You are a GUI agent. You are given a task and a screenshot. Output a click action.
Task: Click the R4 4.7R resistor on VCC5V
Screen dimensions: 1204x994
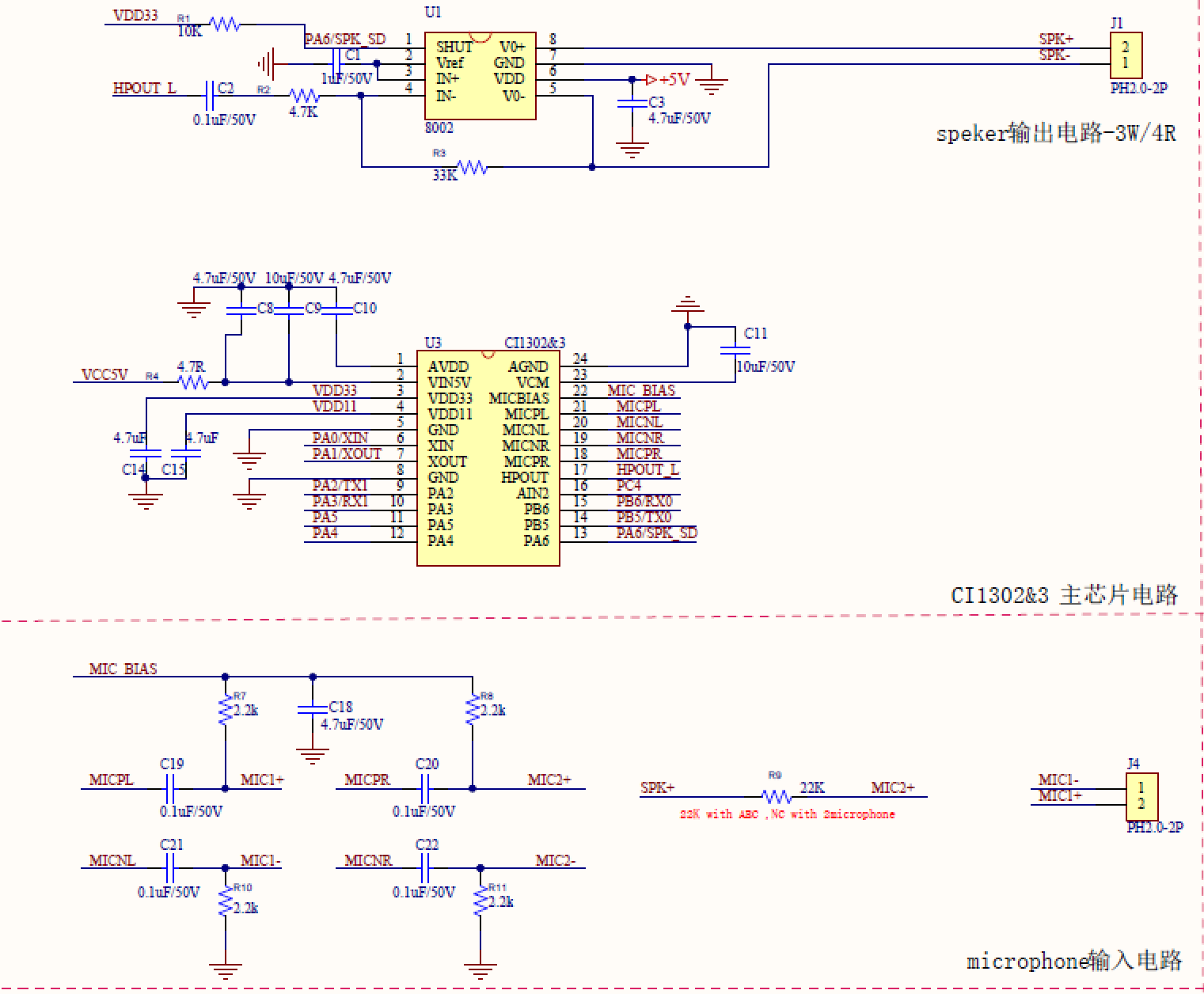coord(193,382)
